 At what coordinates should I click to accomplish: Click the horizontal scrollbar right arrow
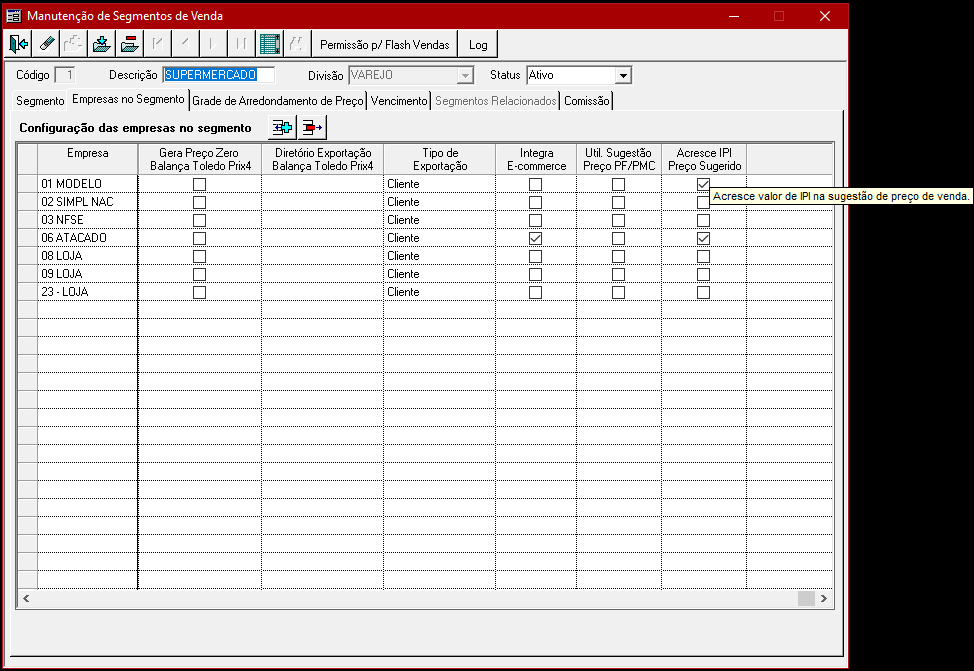(x=824, y=598)
